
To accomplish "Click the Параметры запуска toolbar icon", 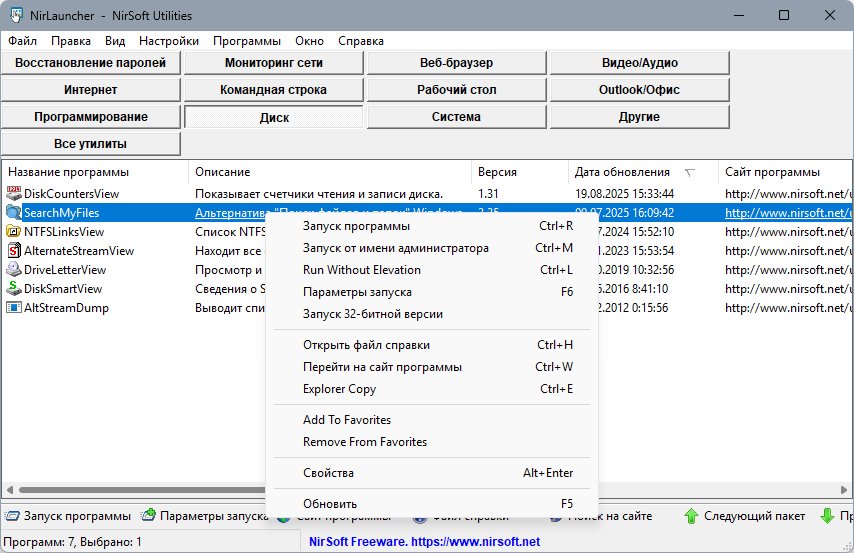I will 149,517.
